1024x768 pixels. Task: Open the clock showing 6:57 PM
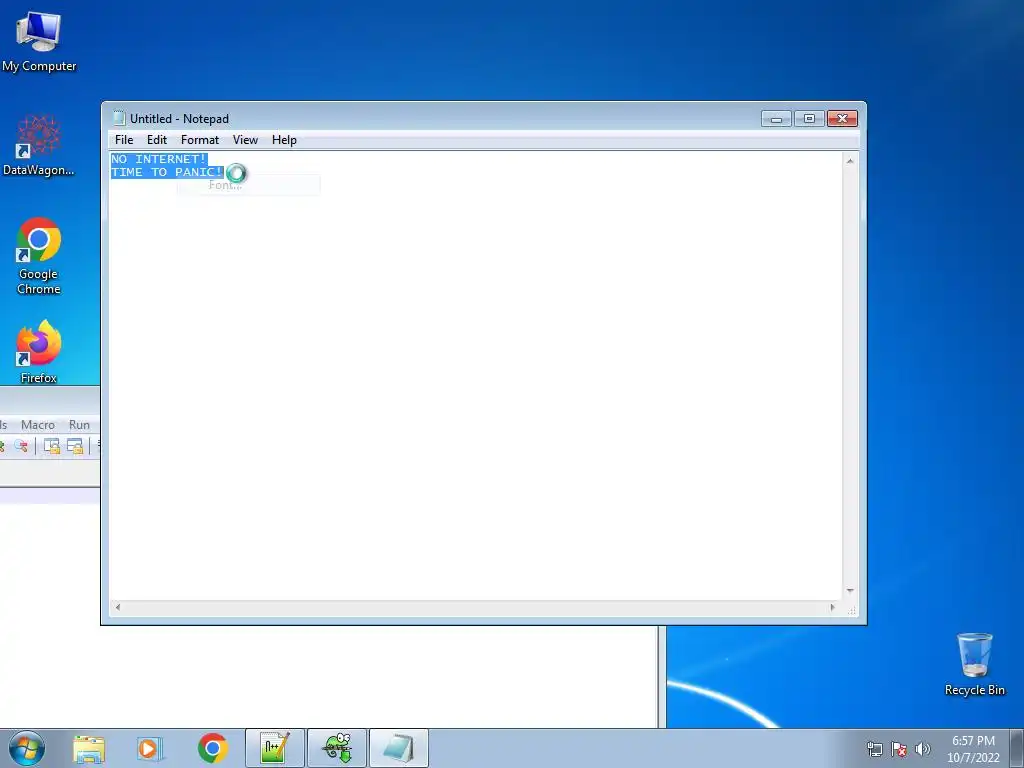[973, 749]
